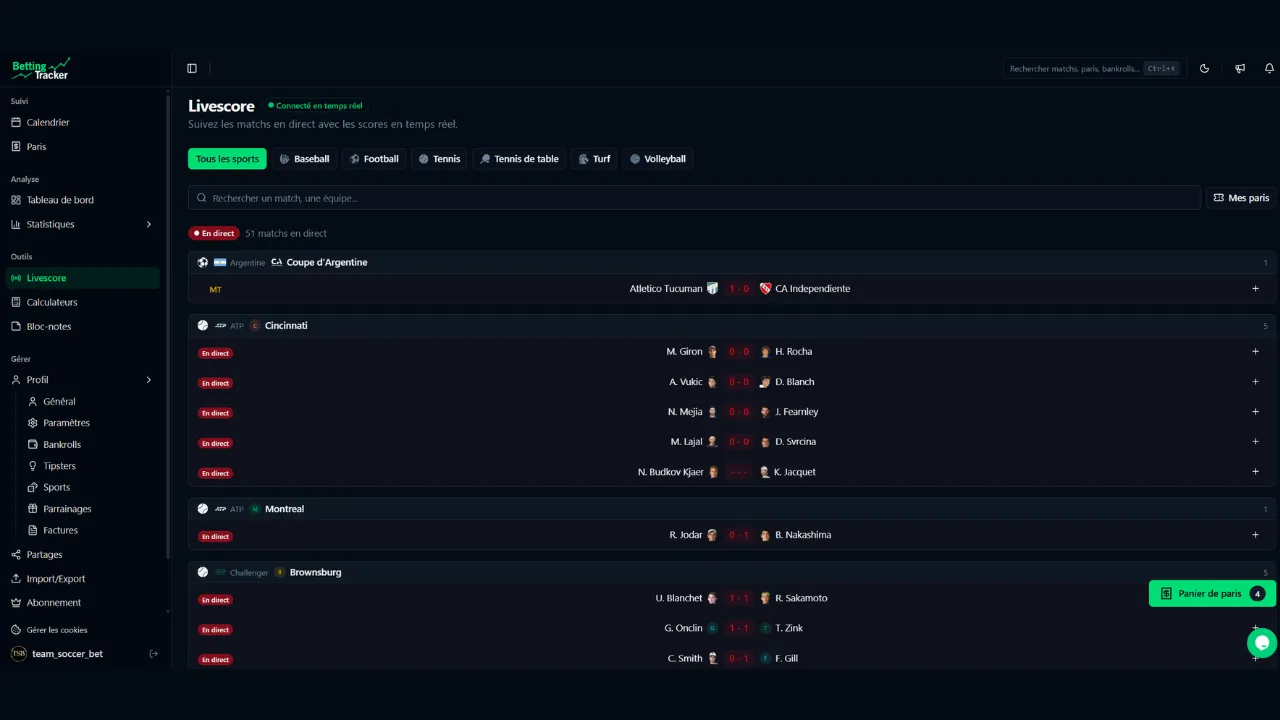Open Mes paris
The image size is (1280, 720).
tap(1241, 198)
